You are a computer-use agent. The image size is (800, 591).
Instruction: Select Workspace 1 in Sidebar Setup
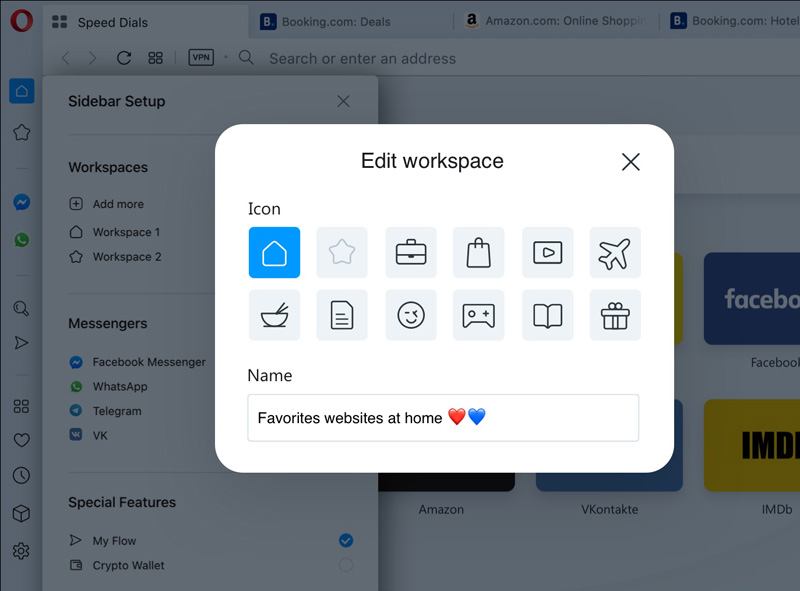tap(115, 232)
